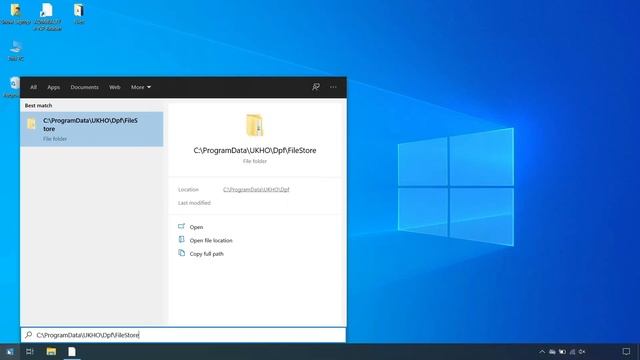Click the cloud/OneDrive tray icon

(x=552, y=351)
